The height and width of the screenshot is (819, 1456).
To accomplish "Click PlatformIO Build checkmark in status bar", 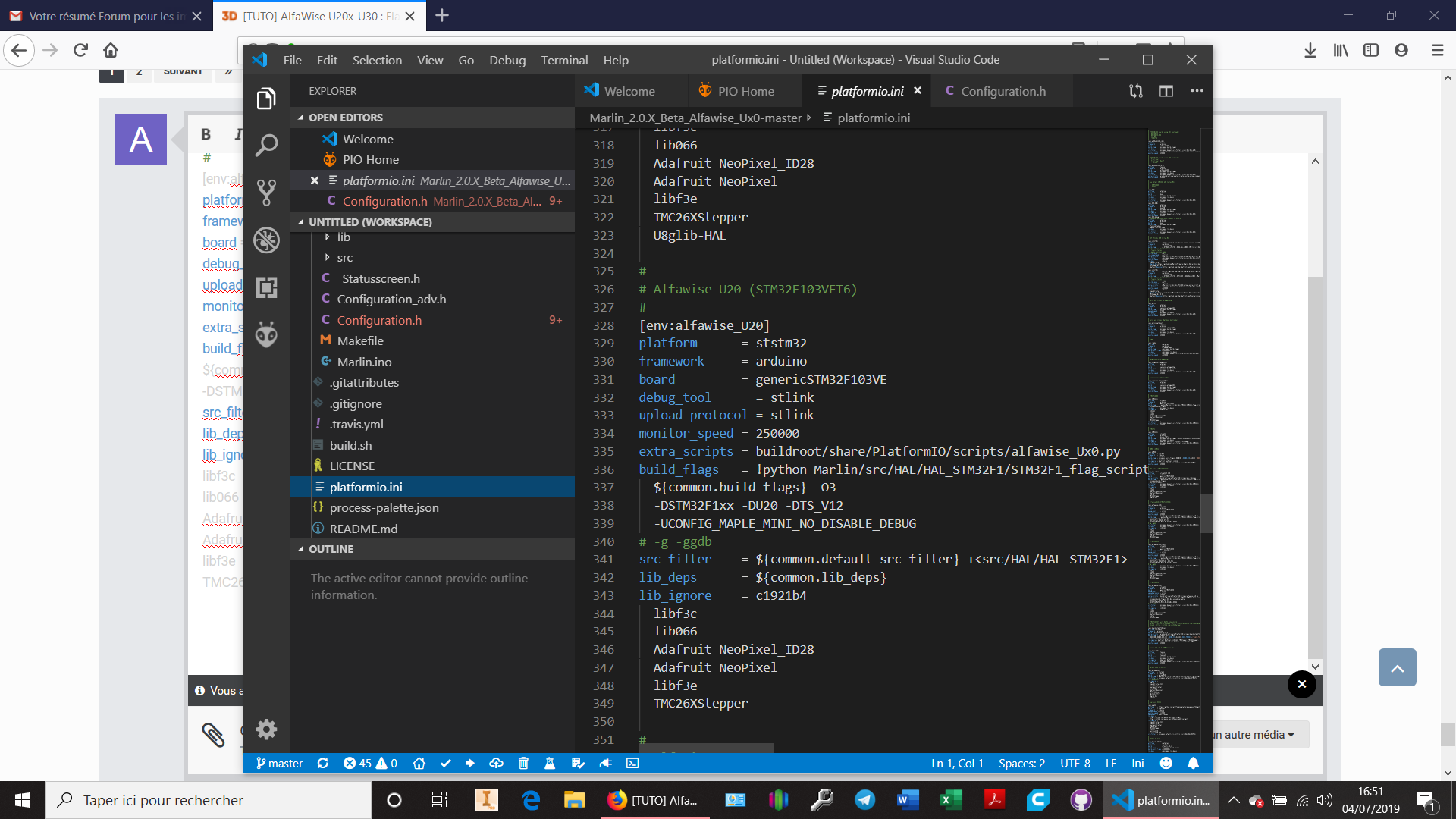I will (445, 764).
